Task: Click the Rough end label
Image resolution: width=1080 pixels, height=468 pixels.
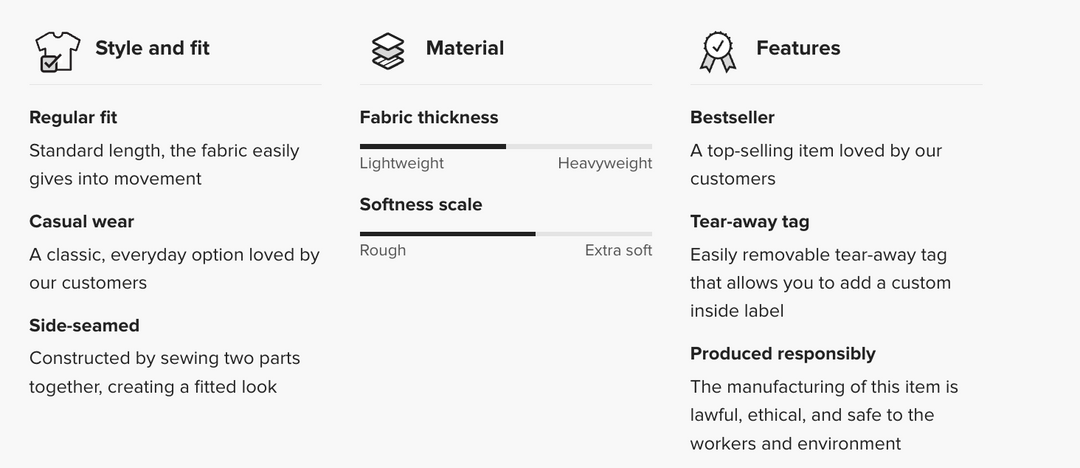Action: point(382,250)
